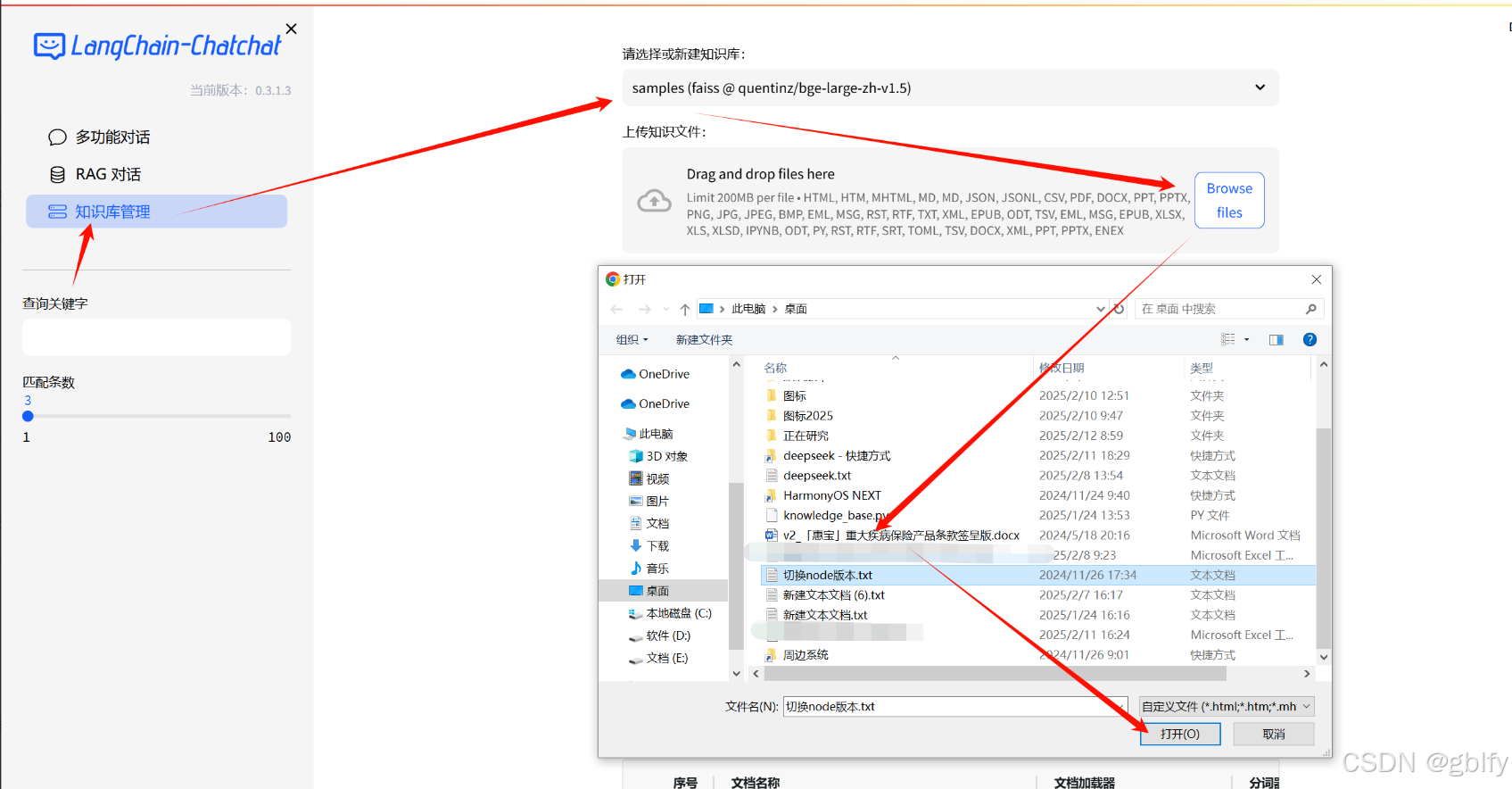Open recent locations dropdown arrow
This screenshot has height=789, width=1512.
(x=665, y=309)
